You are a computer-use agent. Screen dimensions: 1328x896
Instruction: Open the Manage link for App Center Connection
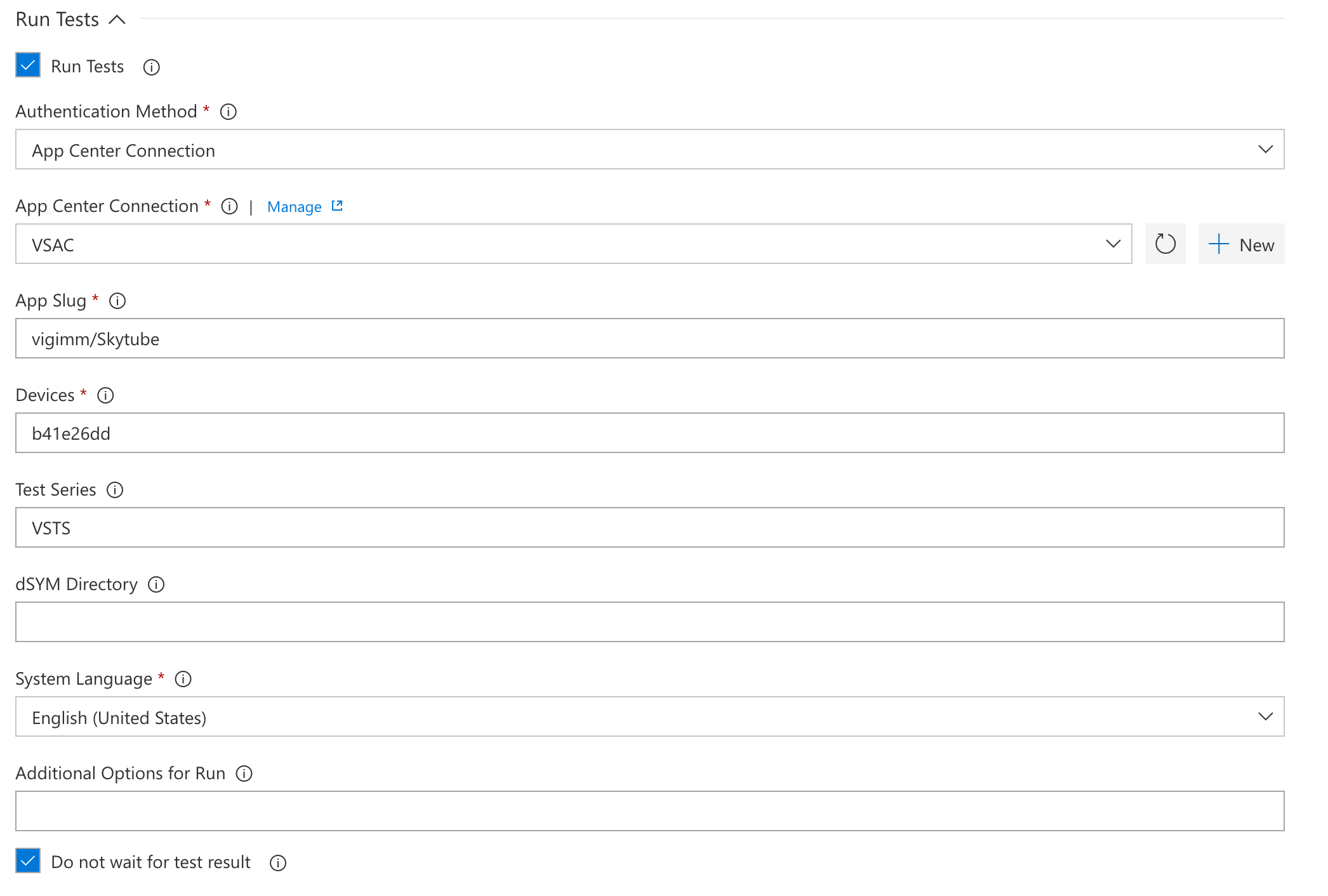tap(304, 206)
